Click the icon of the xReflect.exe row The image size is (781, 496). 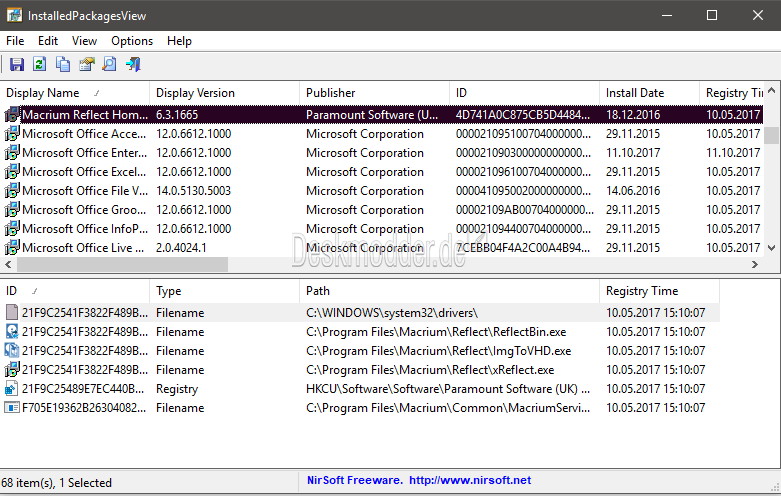click(x=11, y=370)
